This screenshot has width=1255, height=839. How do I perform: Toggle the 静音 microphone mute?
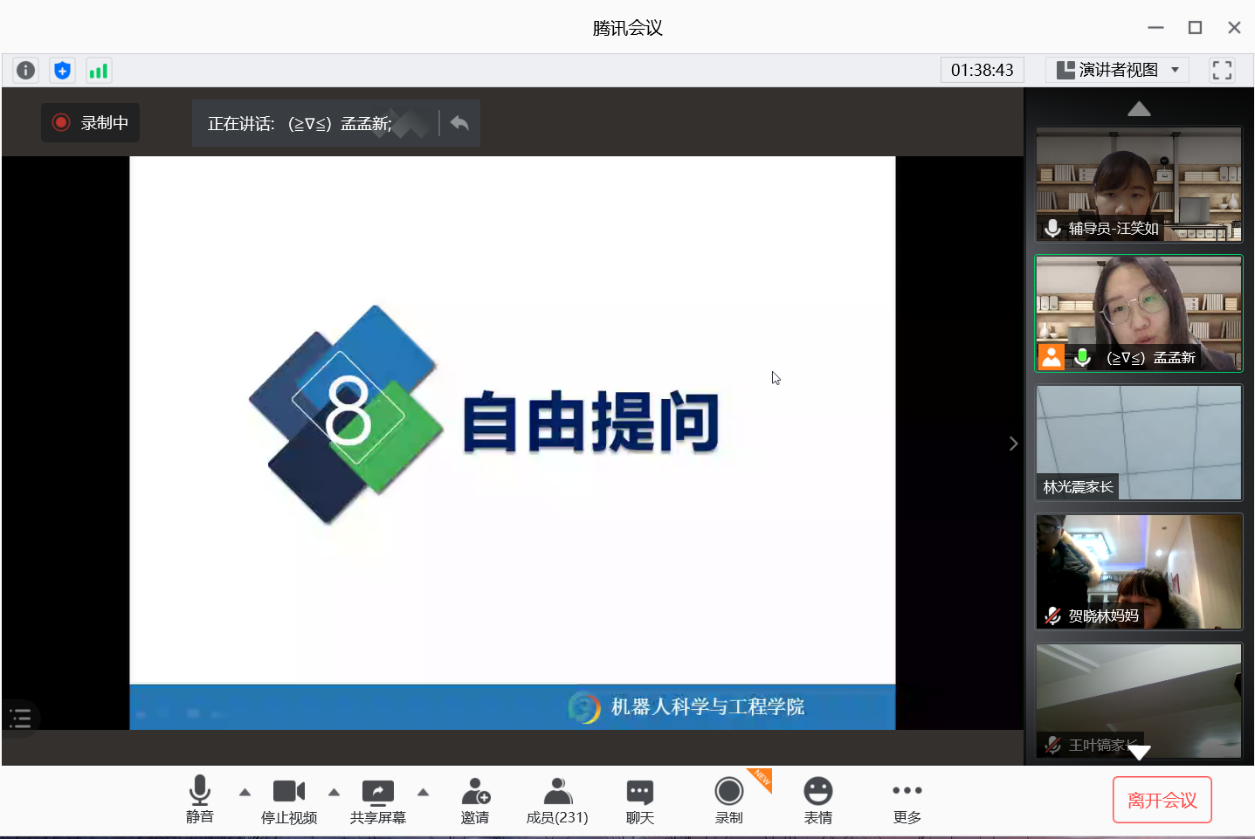point(200,801)
